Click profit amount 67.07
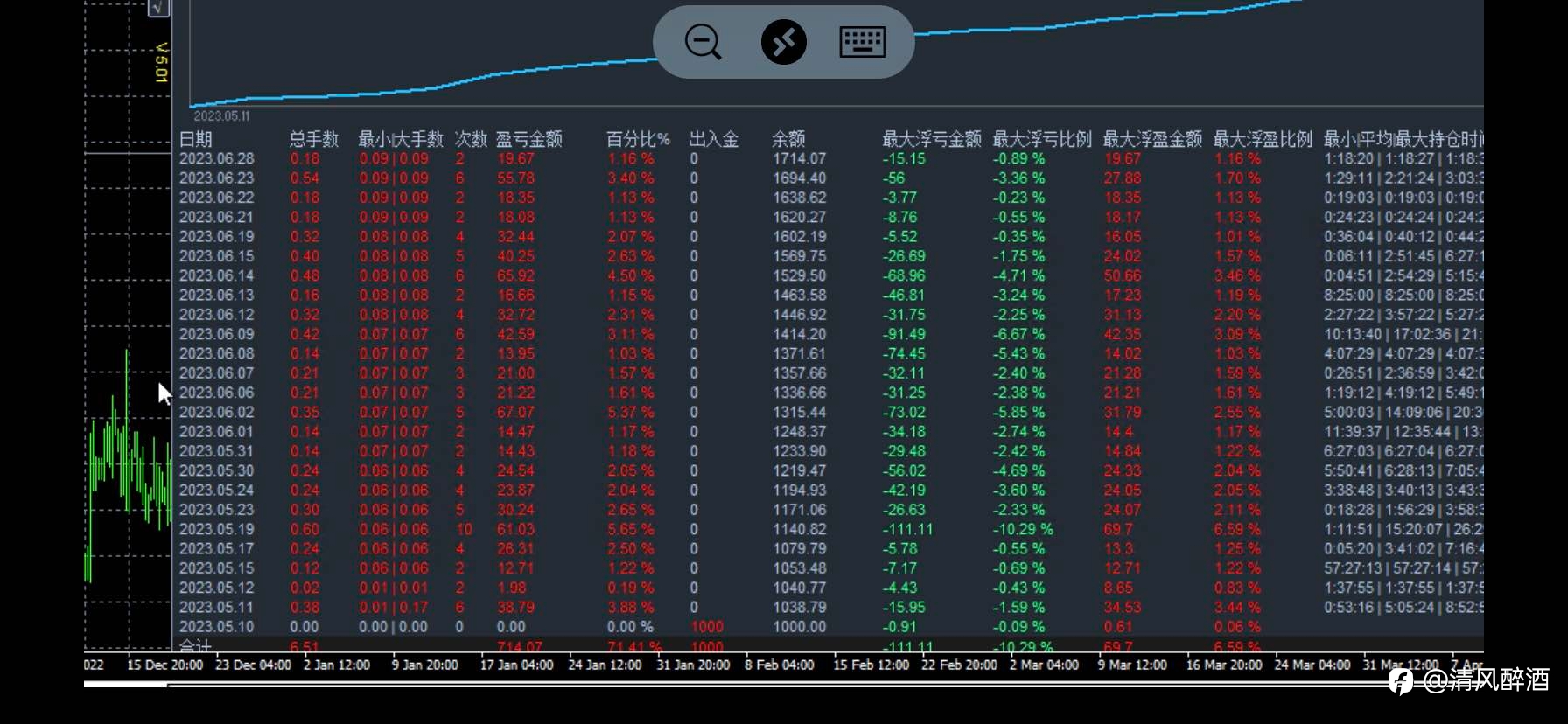The image size is (1568, 724). 515,412
